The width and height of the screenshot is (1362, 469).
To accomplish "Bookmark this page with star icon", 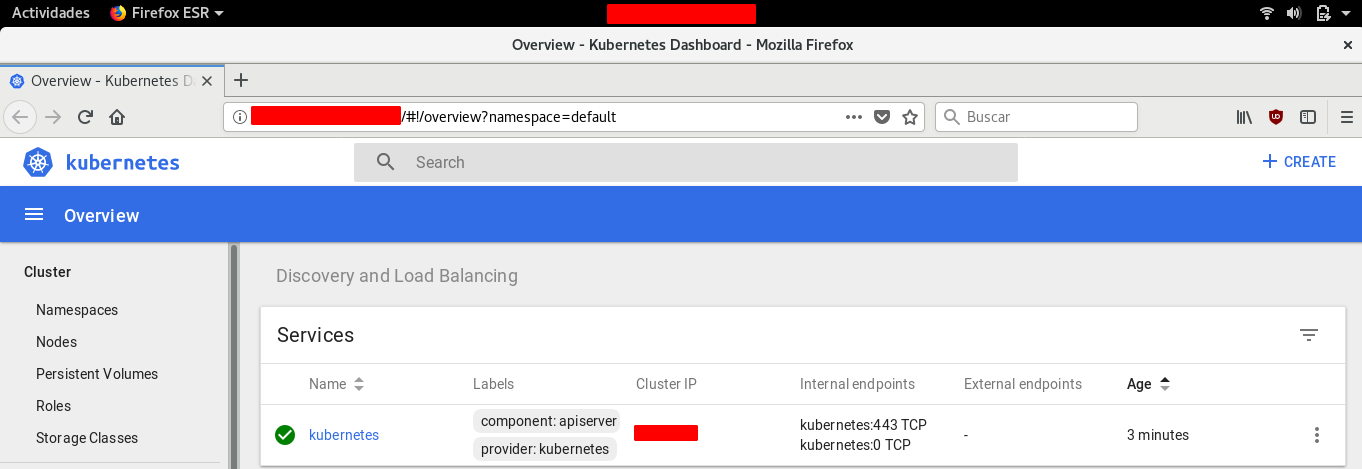I will coord(909,117).
